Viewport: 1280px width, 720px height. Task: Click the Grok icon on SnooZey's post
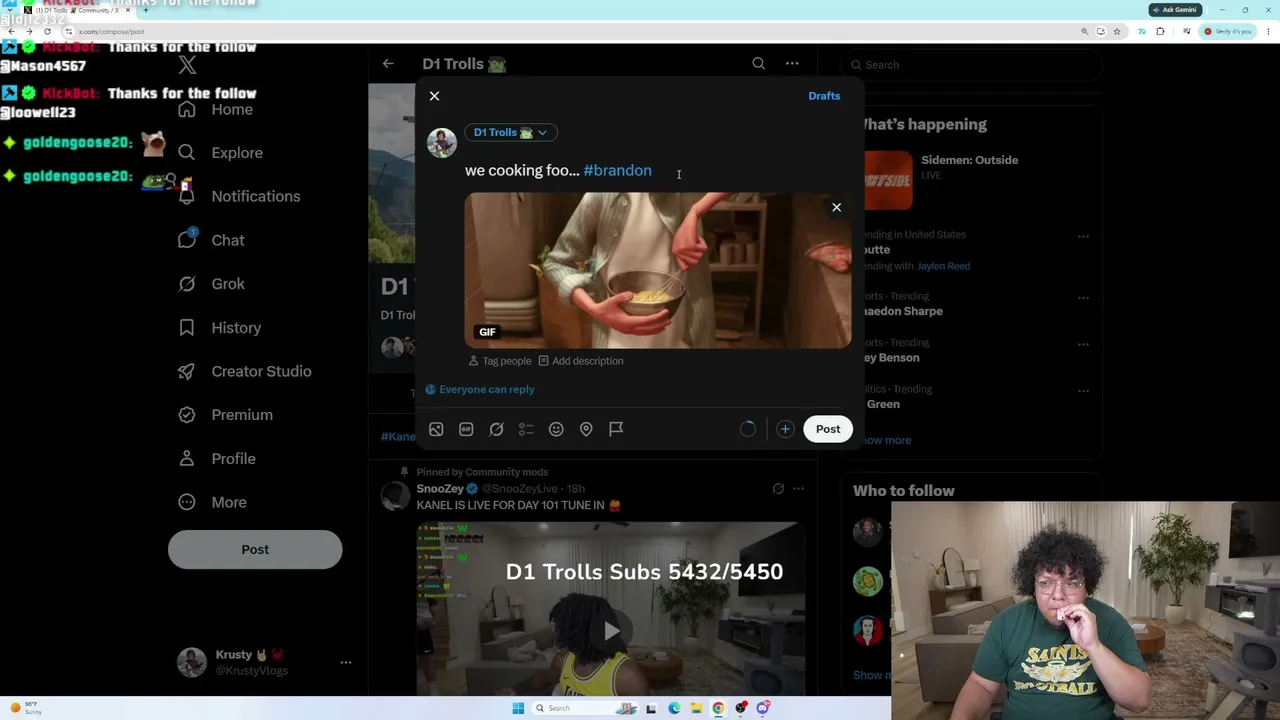coord(778,489)
